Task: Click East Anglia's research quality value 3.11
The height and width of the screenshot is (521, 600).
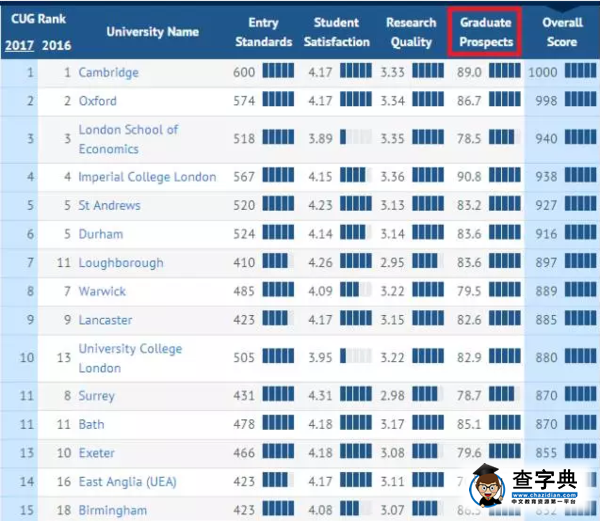Action: [x=392, y=482]
